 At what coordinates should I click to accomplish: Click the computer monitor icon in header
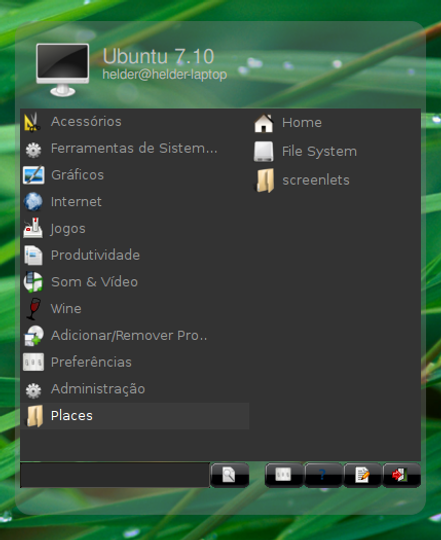[x=63, y=70]
